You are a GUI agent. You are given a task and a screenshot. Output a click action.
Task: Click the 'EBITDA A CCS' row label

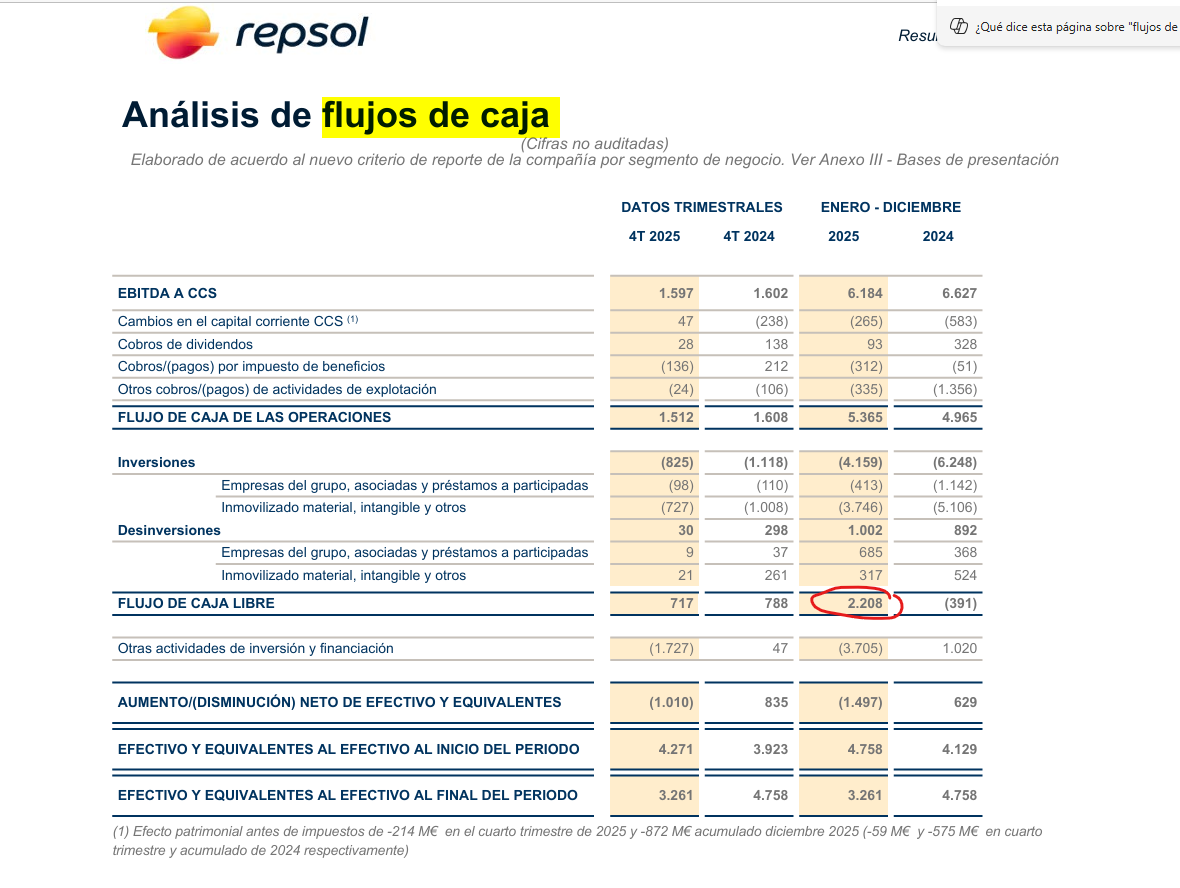167,293
